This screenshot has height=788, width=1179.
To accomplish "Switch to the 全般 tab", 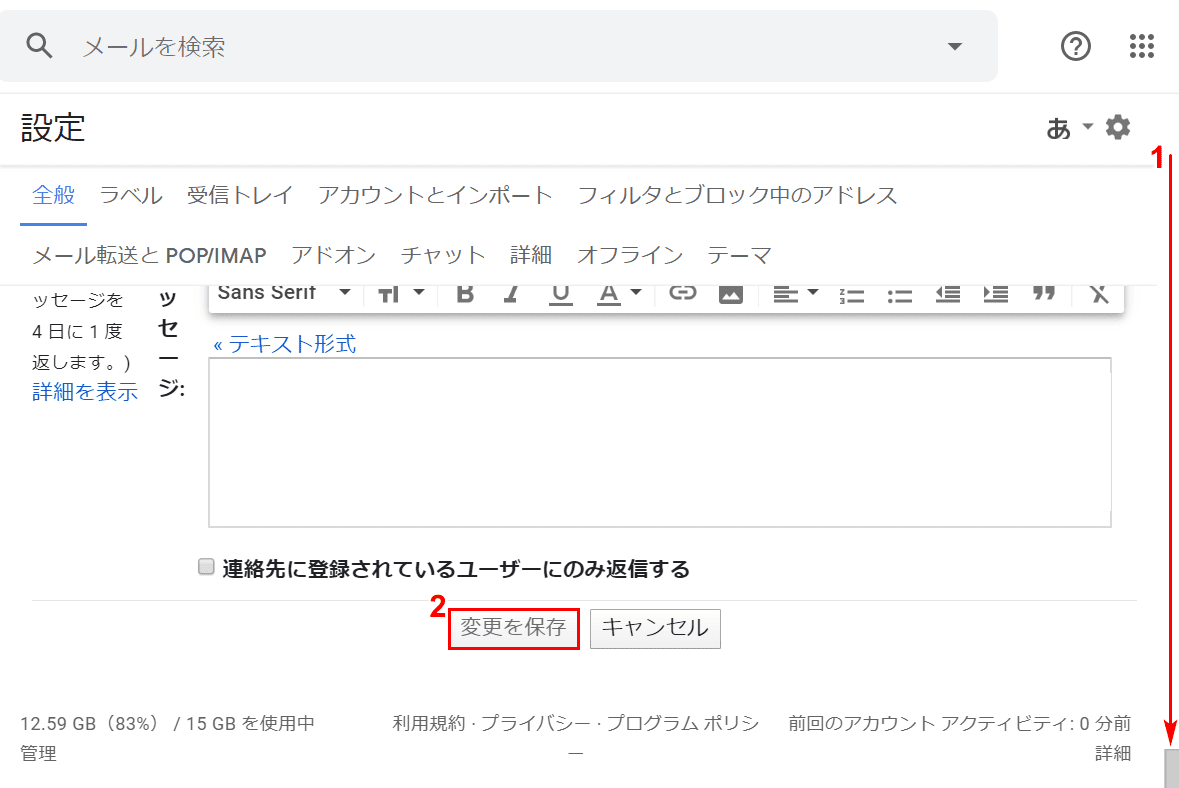I will point(53,195).
